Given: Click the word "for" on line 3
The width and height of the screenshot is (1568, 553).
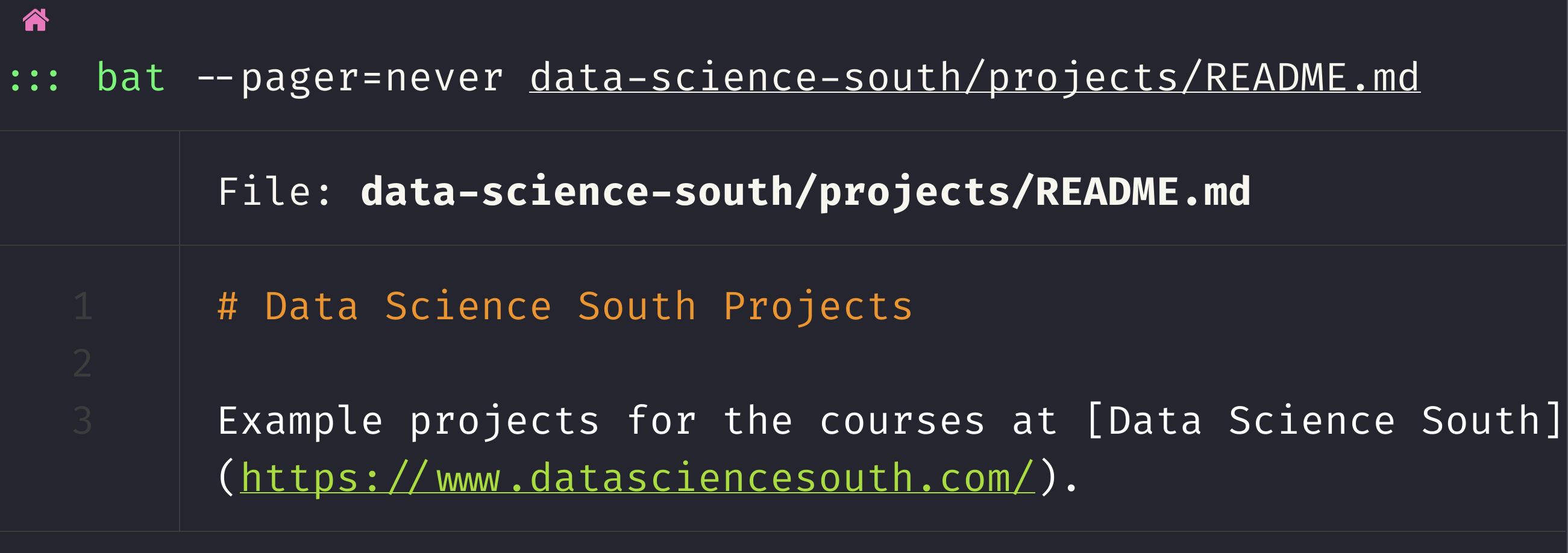Looking at the screenshot, I should pos(661,421).
